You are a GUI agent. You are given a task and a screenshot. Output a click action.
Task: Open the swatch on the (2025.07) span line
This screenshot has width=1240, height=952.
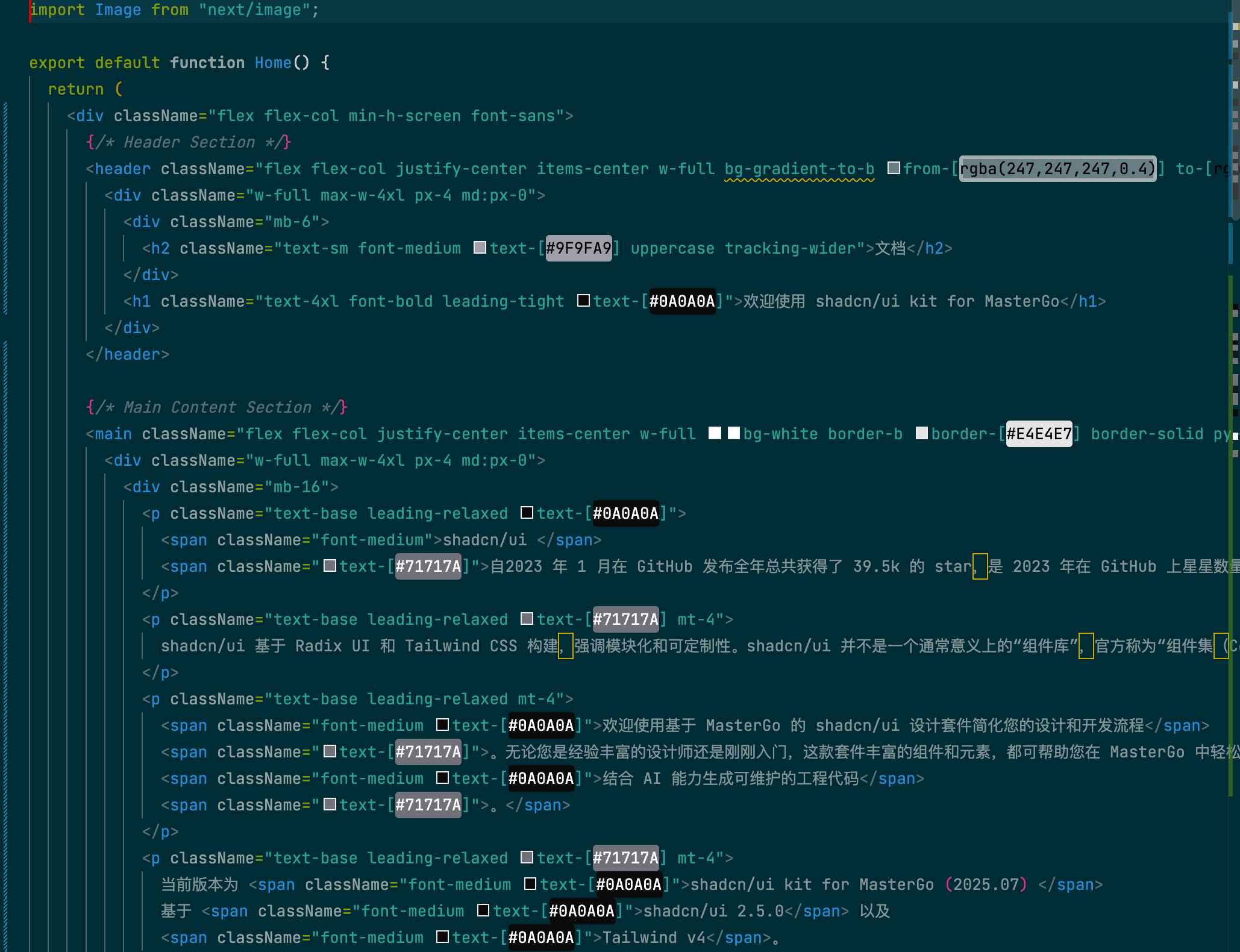tap(530, 884)
